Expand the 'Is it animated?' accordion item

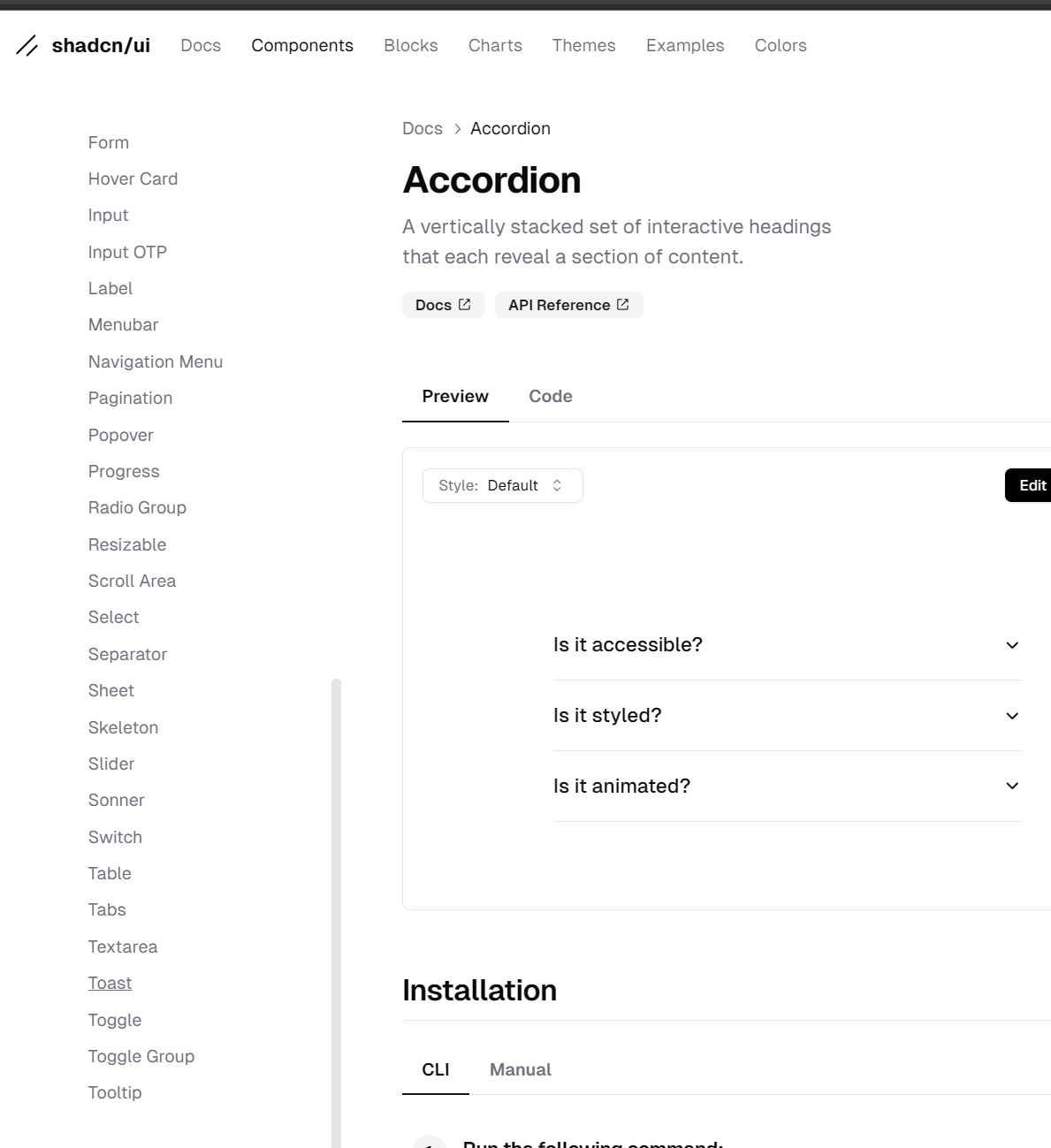pyautogui.click(x=621, y=786)
